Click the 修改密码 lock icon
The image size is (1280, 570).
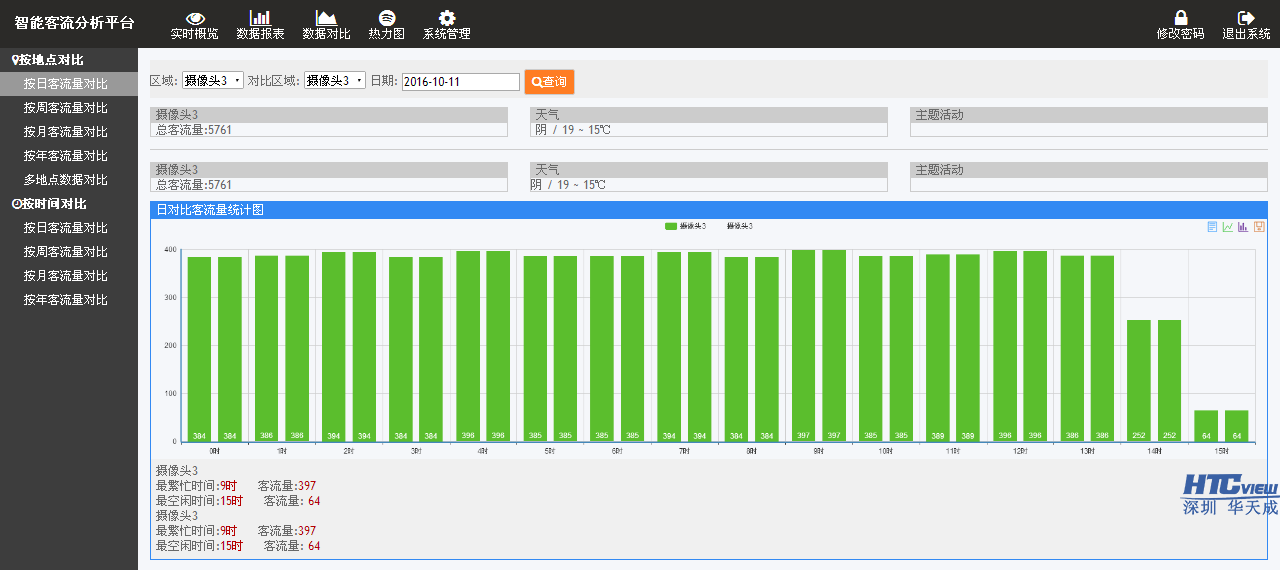point(1180,18)
